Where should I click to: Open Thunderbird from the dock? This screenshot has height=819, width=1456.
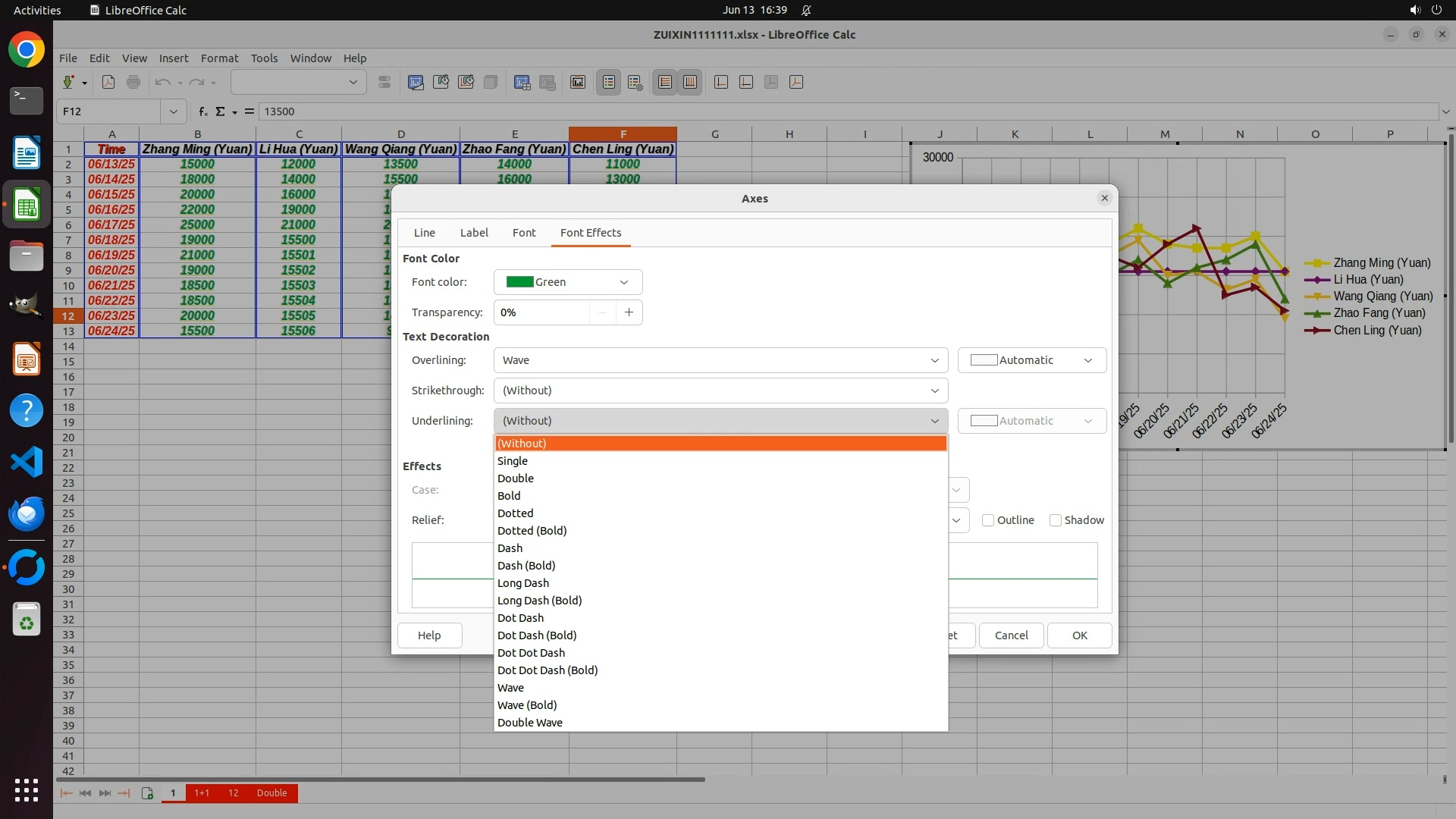pos(27,514)
